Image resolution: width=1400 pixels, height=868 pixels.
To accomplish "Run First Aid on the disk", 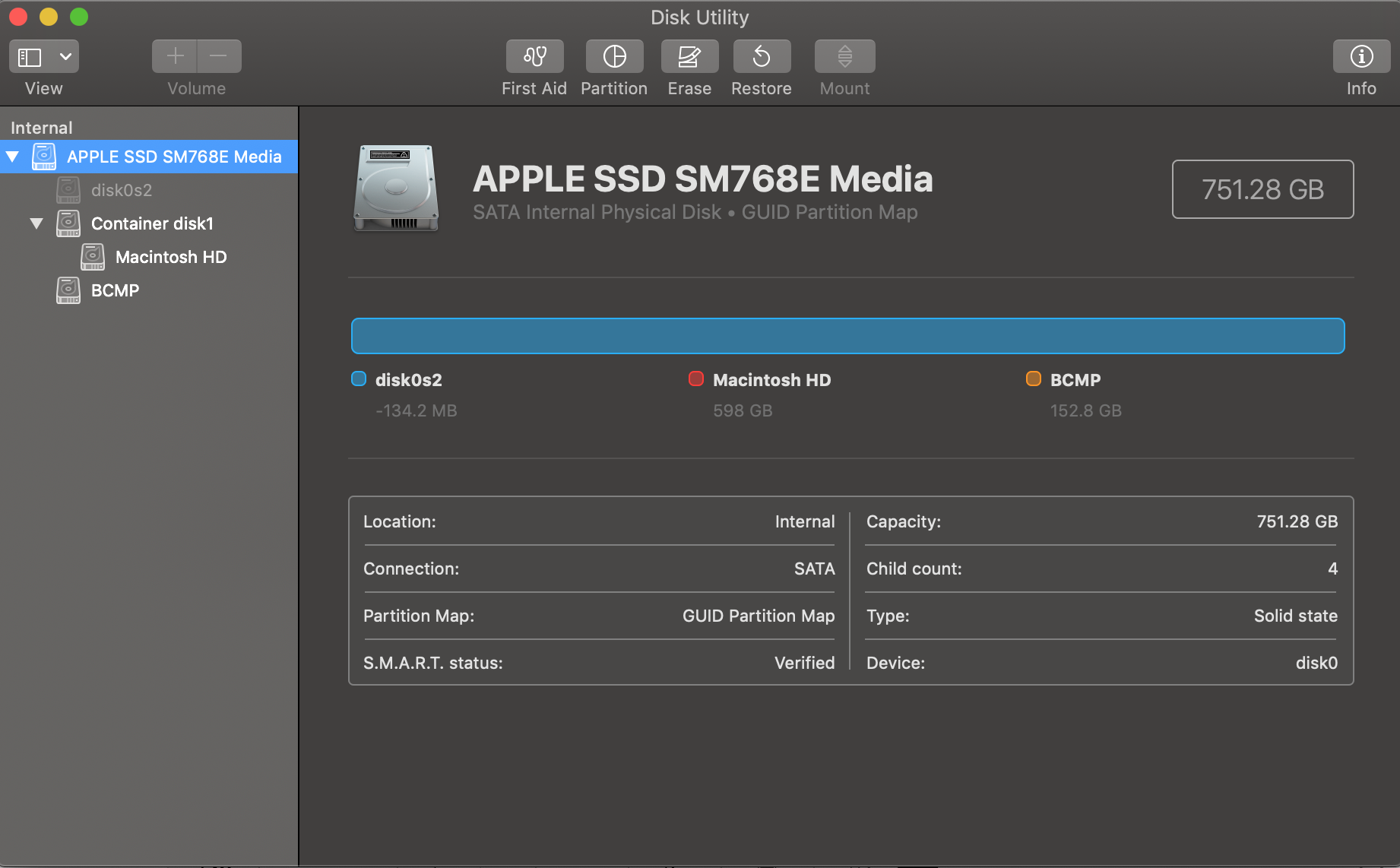I will pyautogui.click(x=534, y=57).
